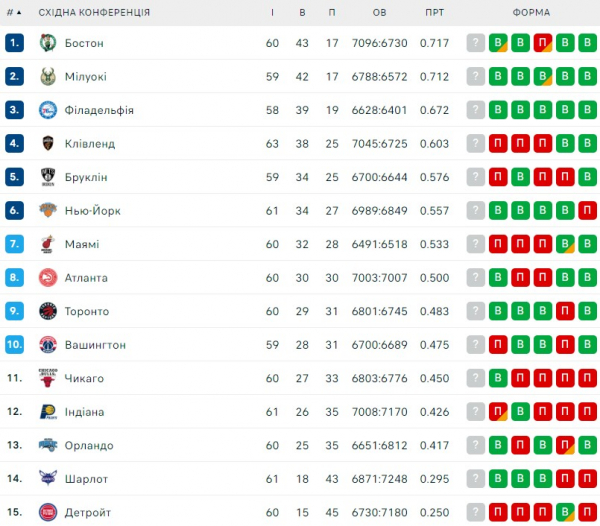This screenshot has width=600, height=526.
Task: Click the Miami Heat logo icon
Action: click(x=48, y=244)
